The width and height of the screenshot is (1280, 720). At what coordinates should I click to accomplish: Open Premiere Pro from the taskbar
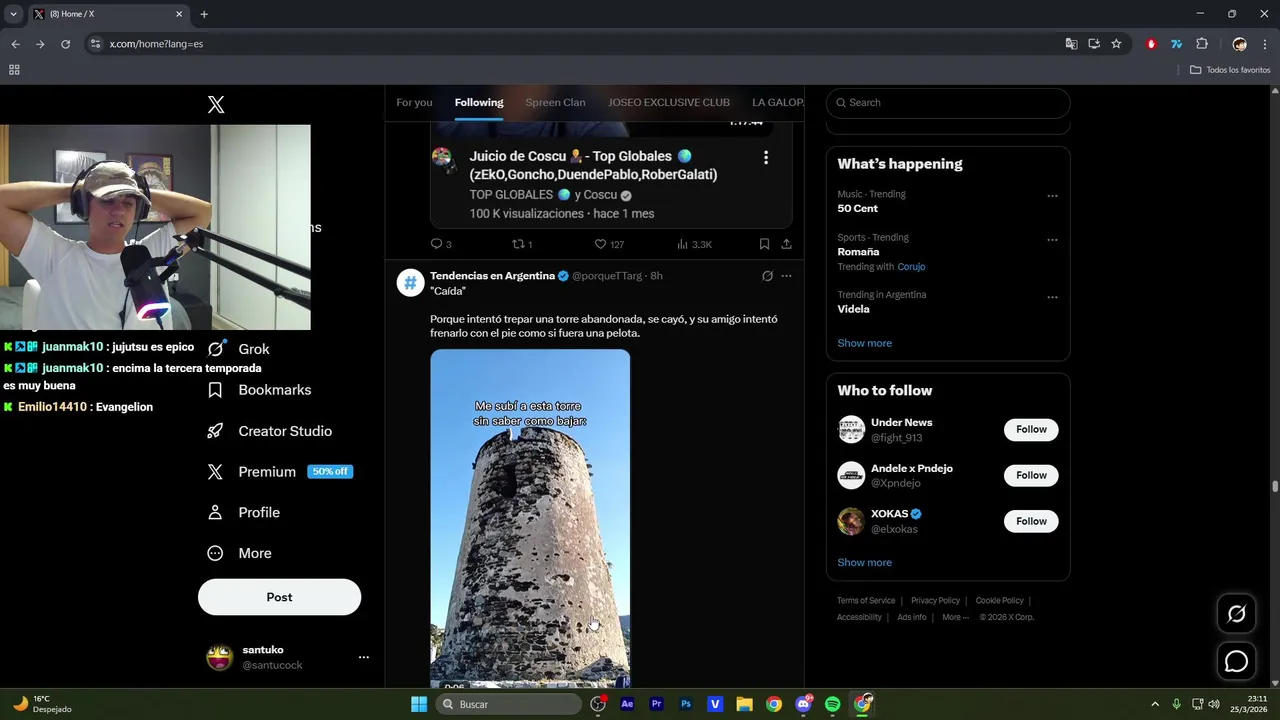656,704
